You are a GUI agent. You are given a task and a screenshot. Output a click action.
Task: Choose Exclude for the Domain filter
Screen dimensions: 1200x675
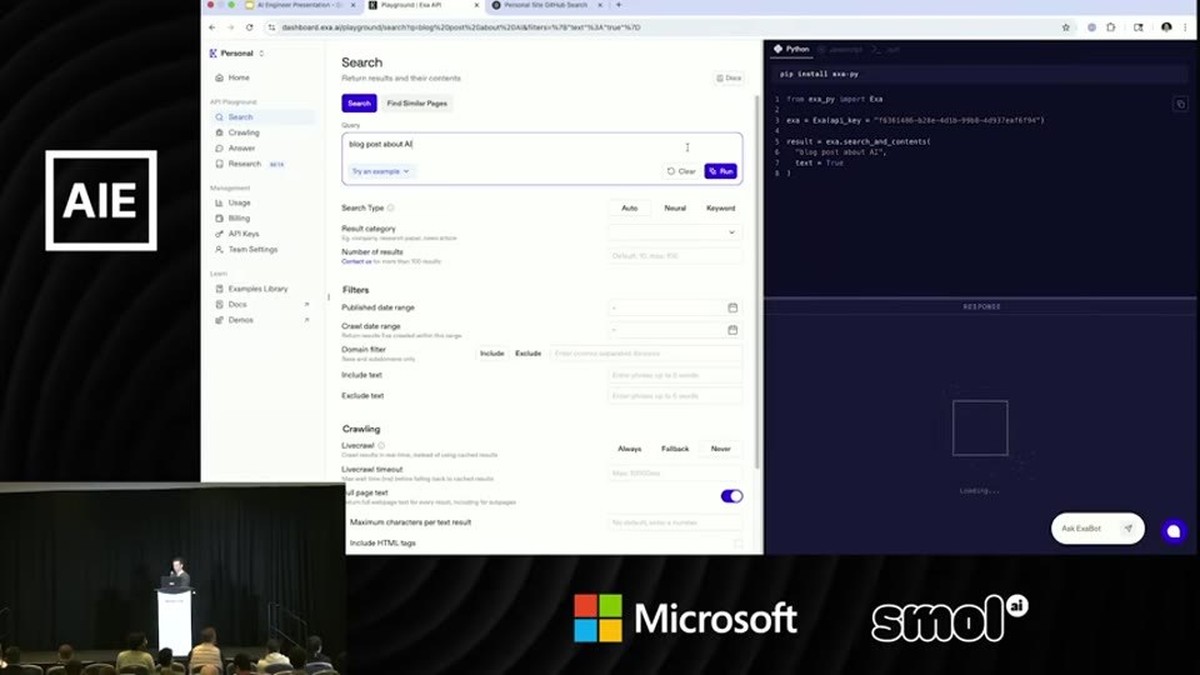click(528, 353)
